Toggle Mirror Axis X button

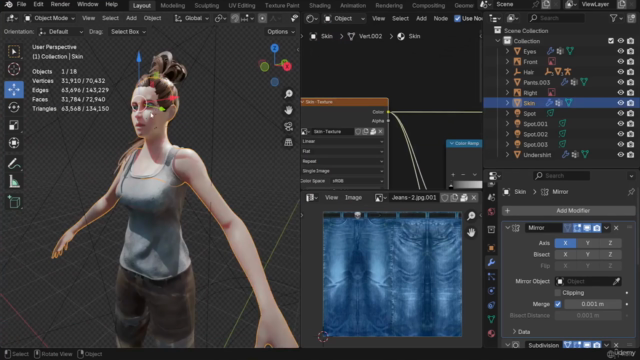pos(565,243)
